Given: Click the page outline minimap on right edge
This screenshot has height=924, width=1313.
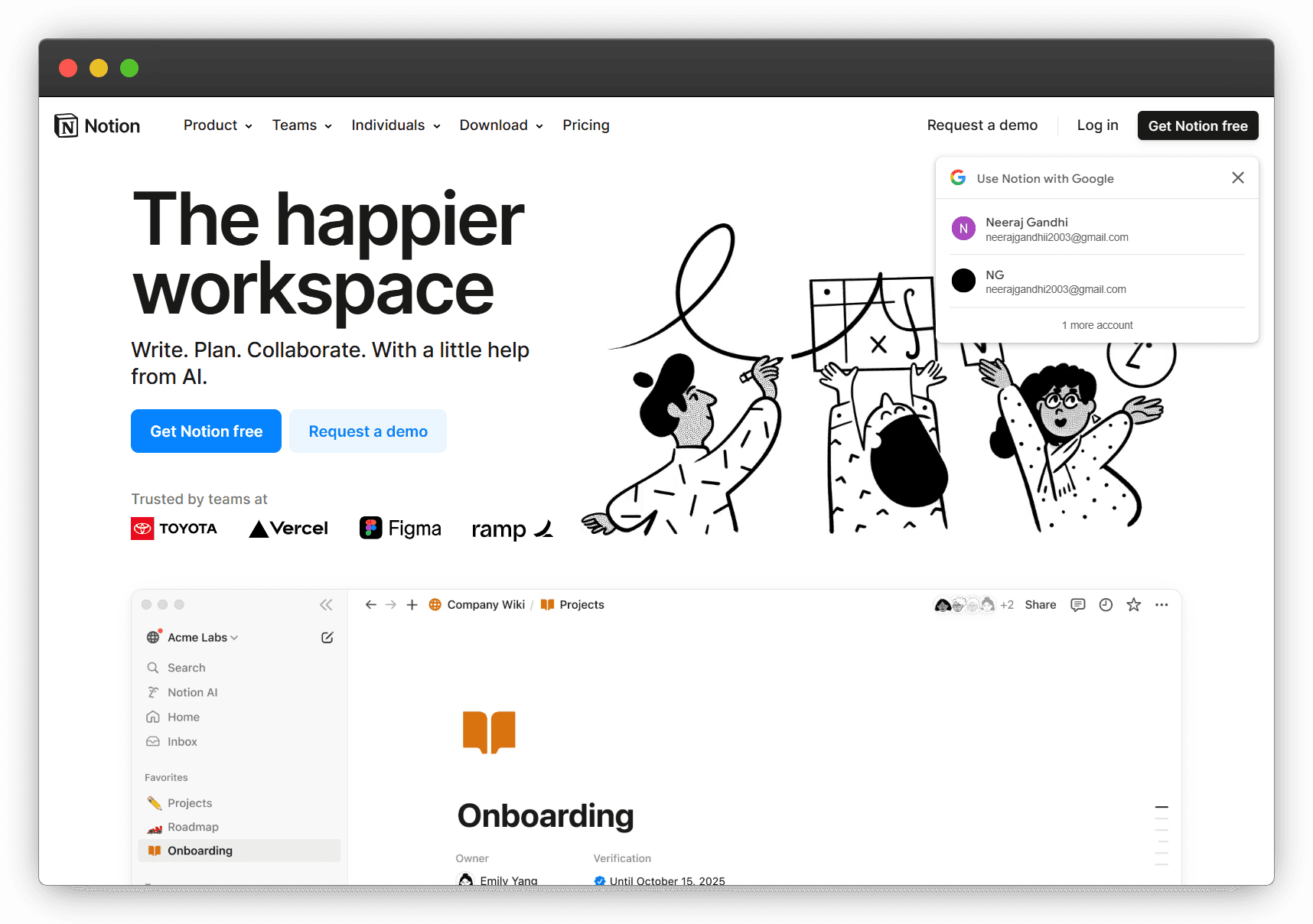Looking at the screenshot, I should tap(1161, 835).
